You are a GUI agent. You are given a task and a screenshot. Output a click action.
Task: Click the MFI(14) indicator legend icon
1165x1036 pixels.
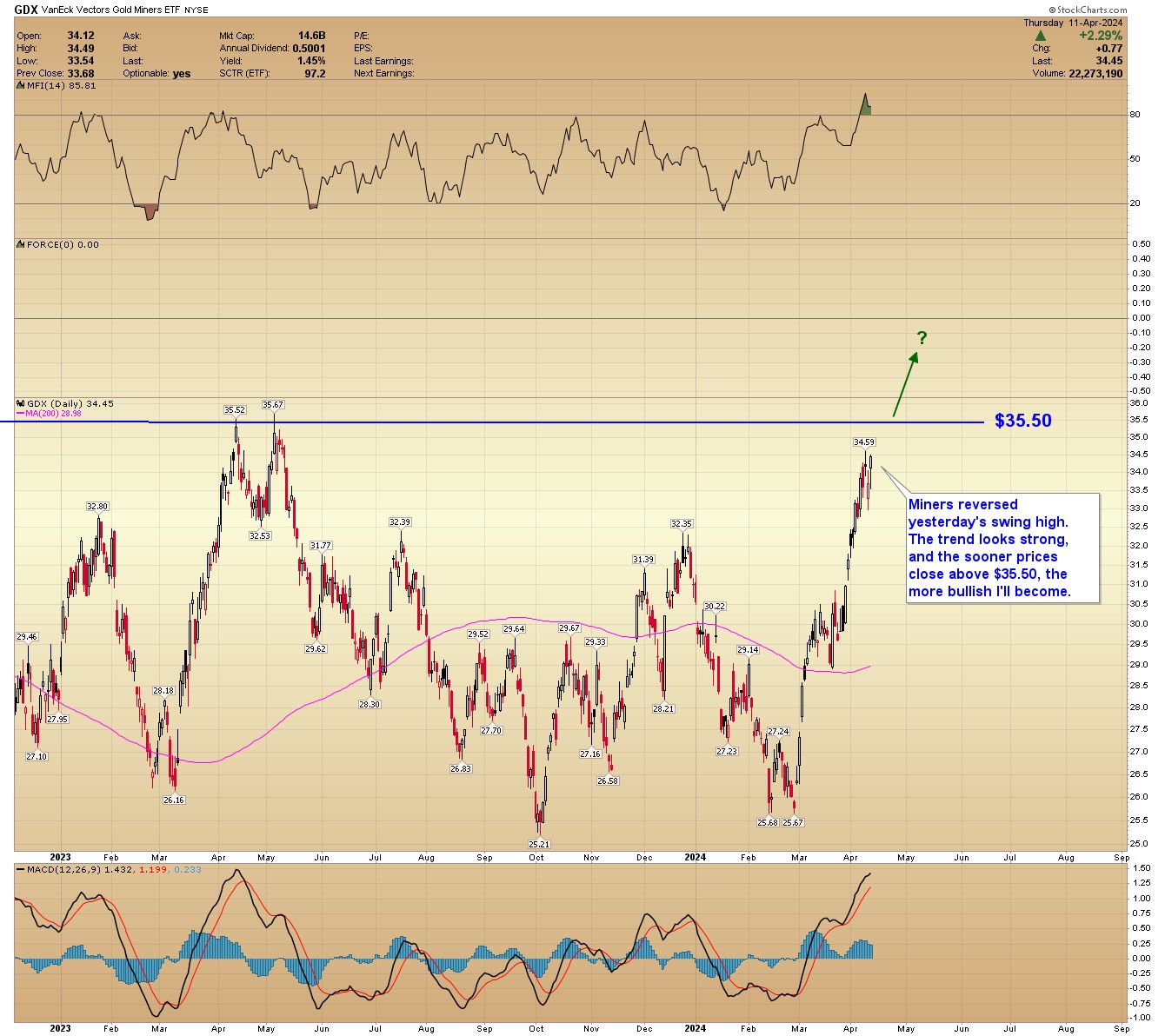[21, 86]
